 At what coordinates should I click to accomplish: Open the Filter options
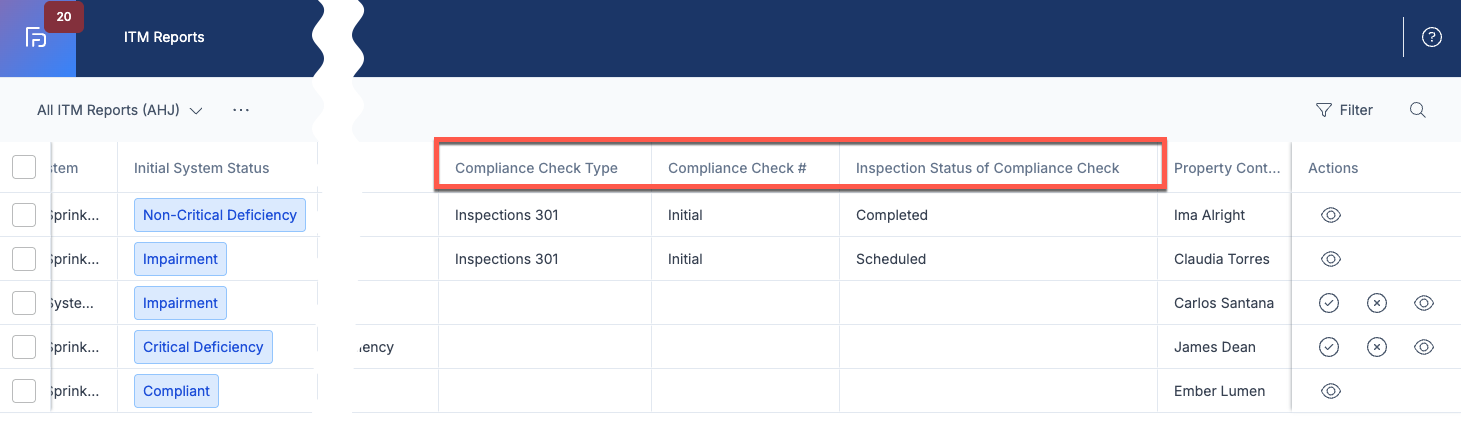[1344, 110]
